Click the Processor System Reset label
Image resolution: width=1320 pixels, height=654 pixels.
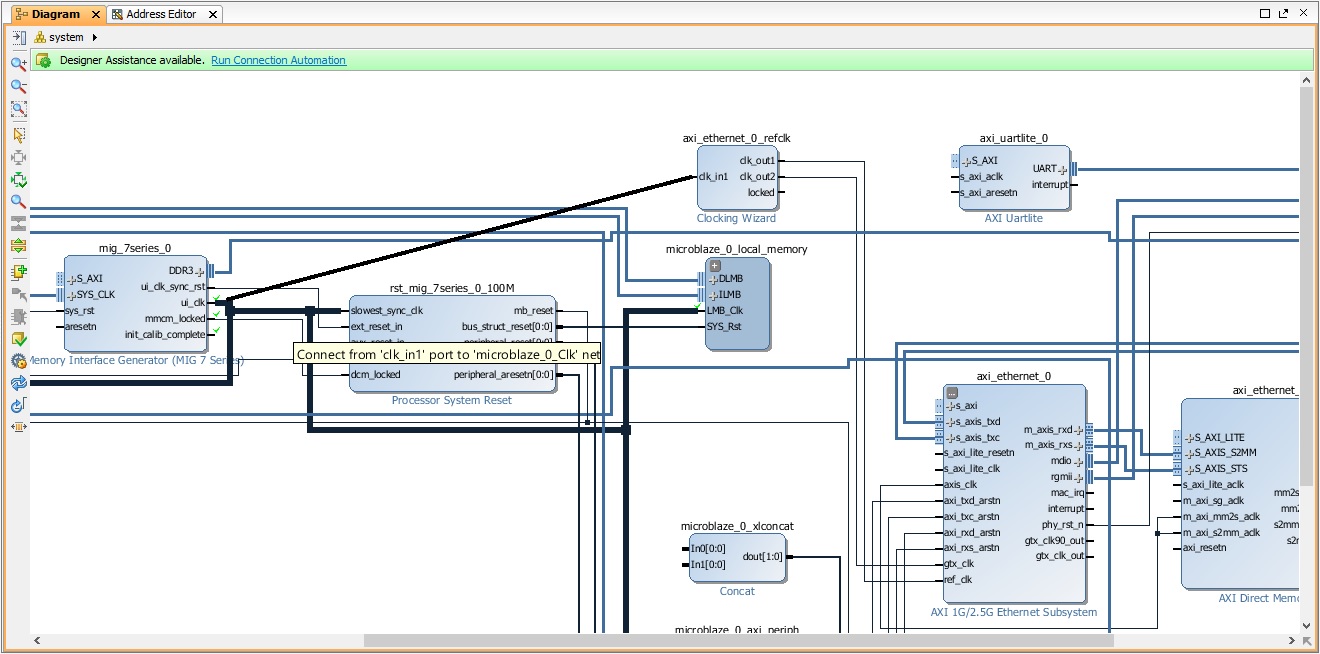pyautogui.click(x=451, y=400)
